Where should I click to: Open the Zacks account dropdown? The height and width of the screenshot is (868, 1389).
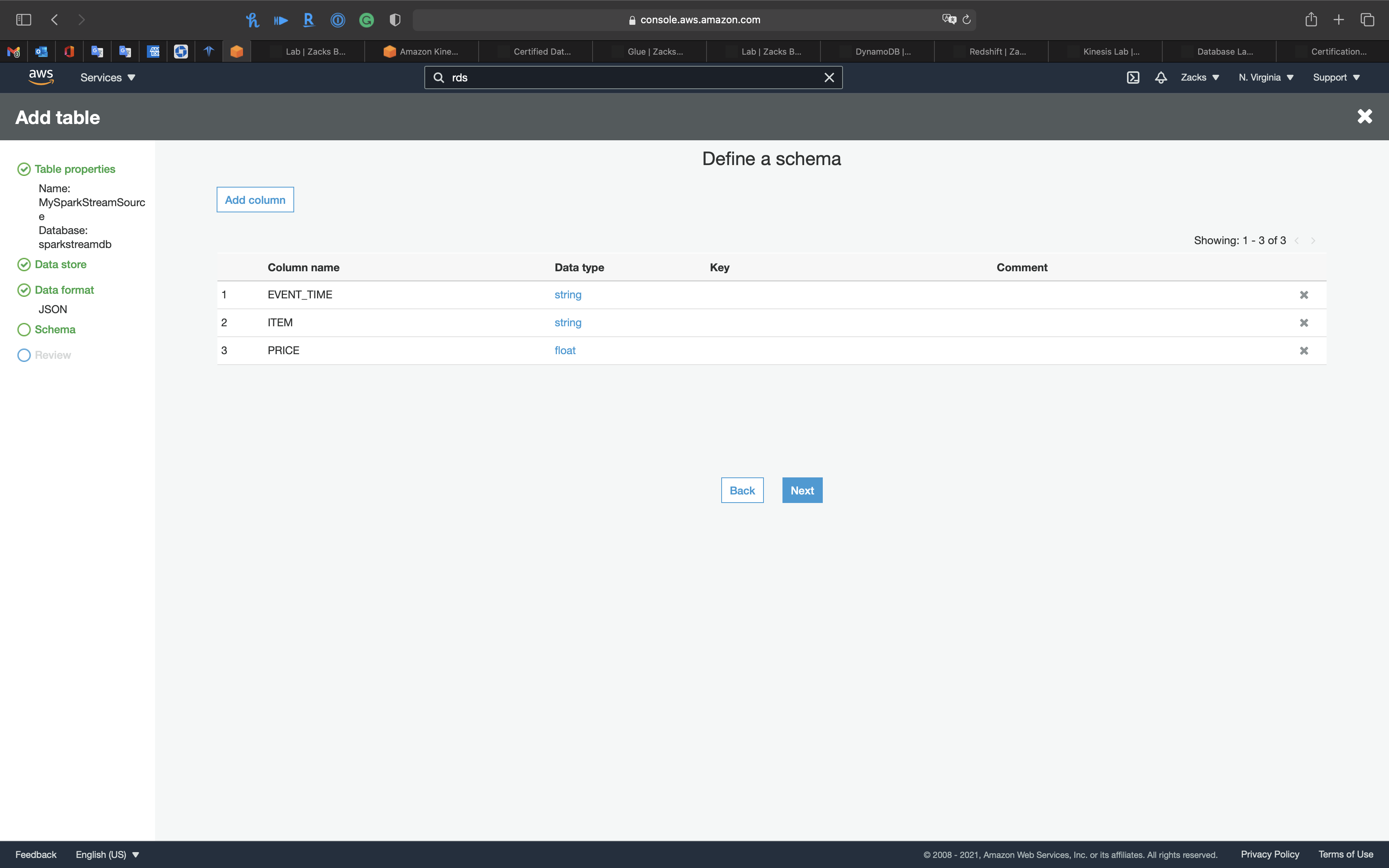pyautogui.click(x=1199, y=77)
